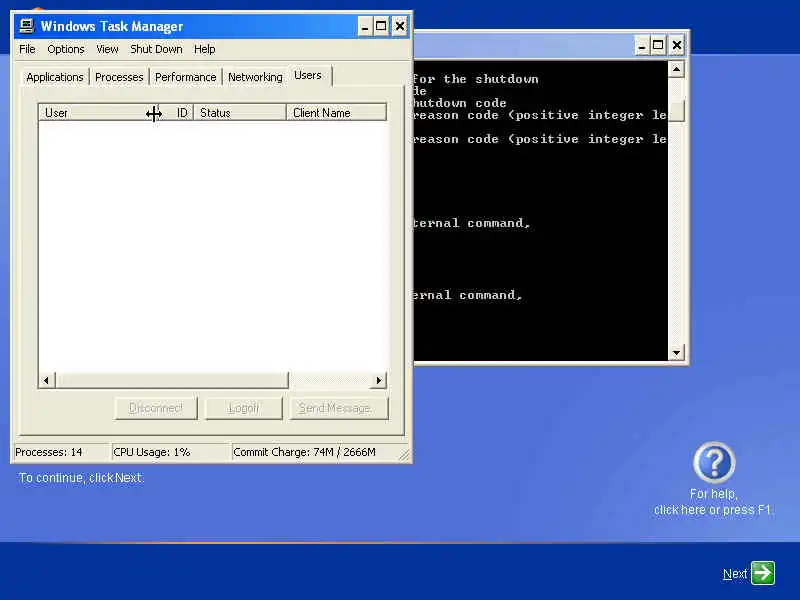Click the 'For help, click here' text
This screenshot has height=600, width=800.
click(713, 502)
